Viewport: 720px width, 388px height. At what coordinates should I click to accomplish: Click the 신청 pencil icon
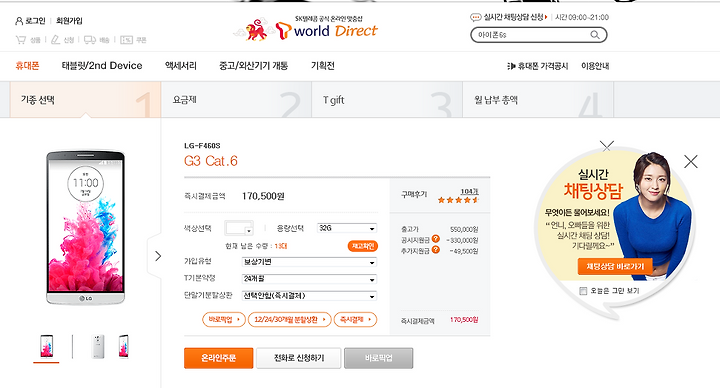(x=56, y=40)
